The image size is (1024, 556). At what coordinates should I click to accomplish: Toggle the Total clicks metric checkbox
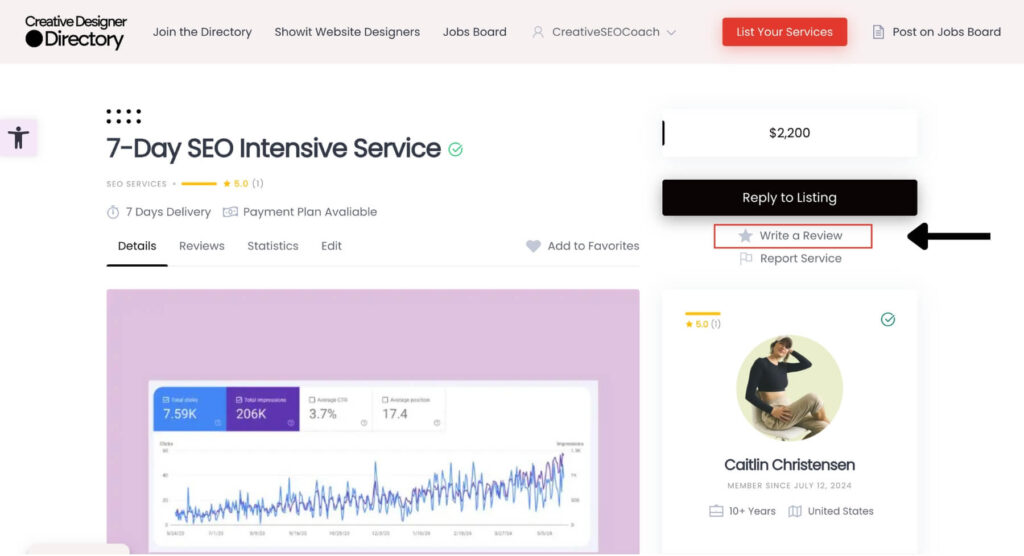coord(162,399)
